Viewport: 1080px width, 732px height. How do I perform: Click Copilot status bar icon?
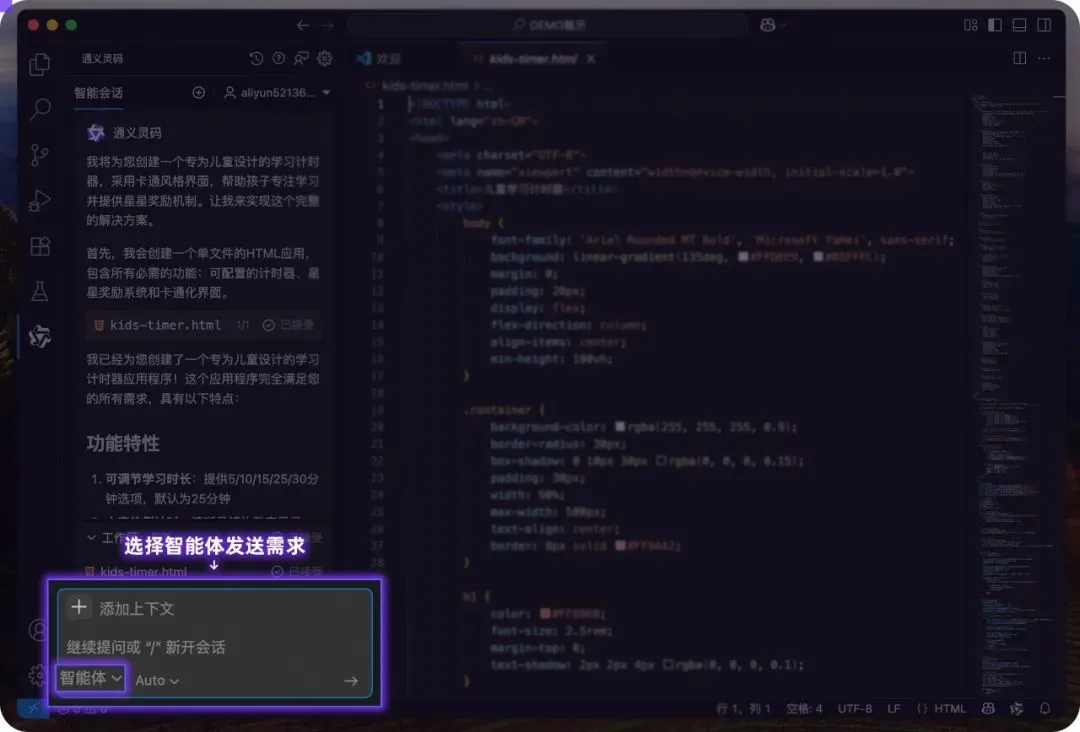coord(988,709)
